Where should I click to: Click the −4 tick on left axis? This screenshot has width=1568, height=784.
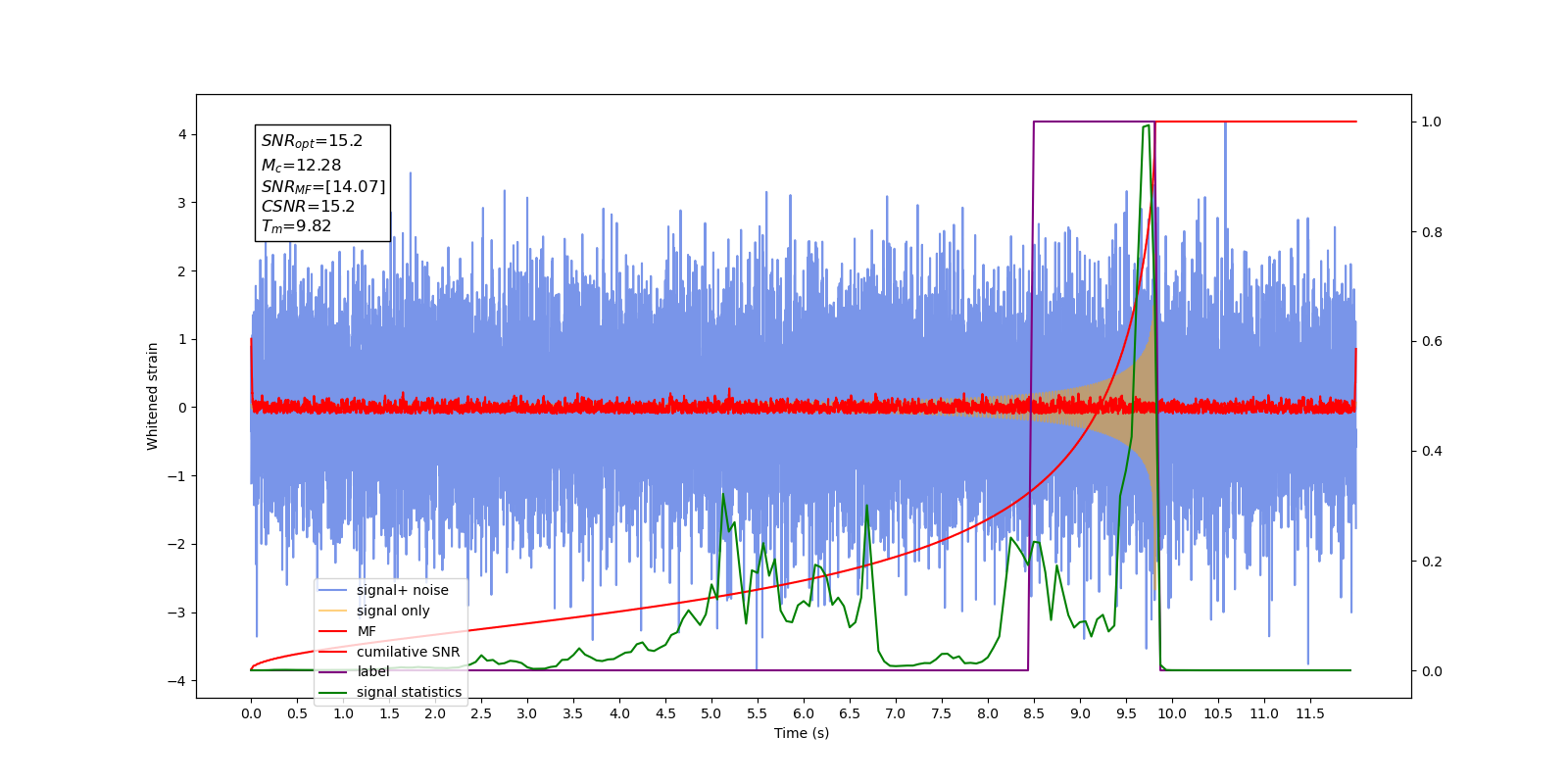click(x=177, y=681)
